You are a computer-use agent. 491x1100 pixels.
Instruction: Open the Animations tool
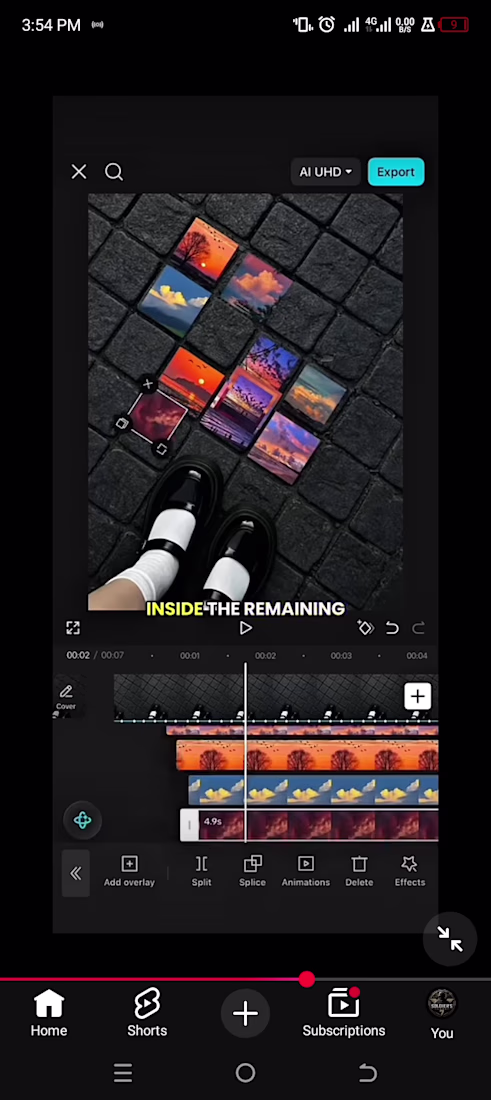click(306, 871)
